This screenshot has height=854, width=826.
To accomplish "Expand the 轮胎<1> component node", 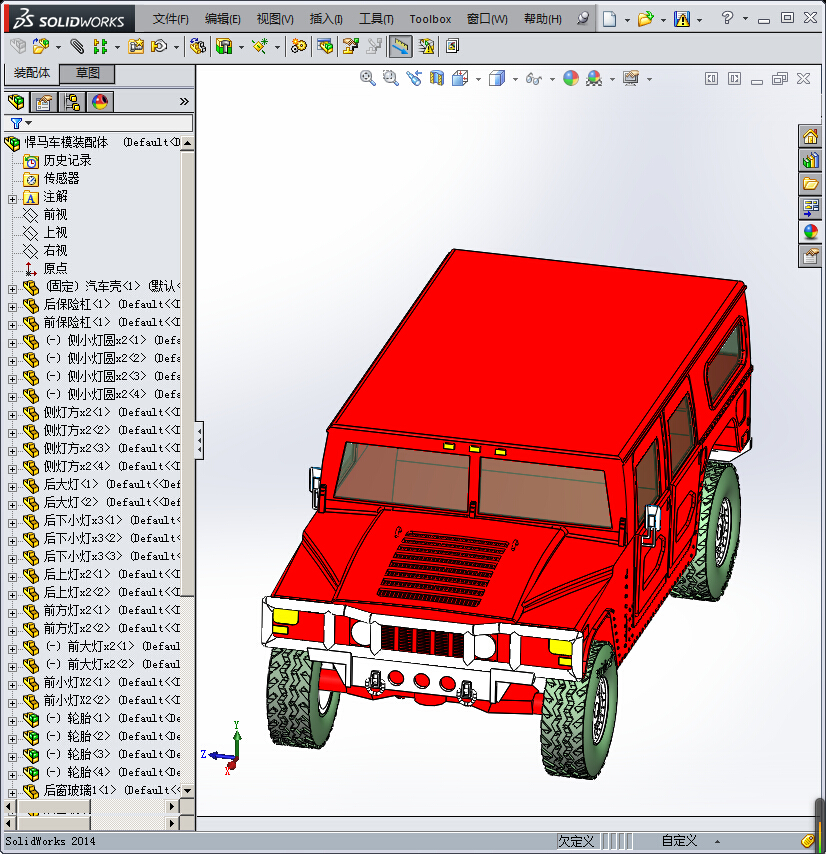I will coord(12,721).
